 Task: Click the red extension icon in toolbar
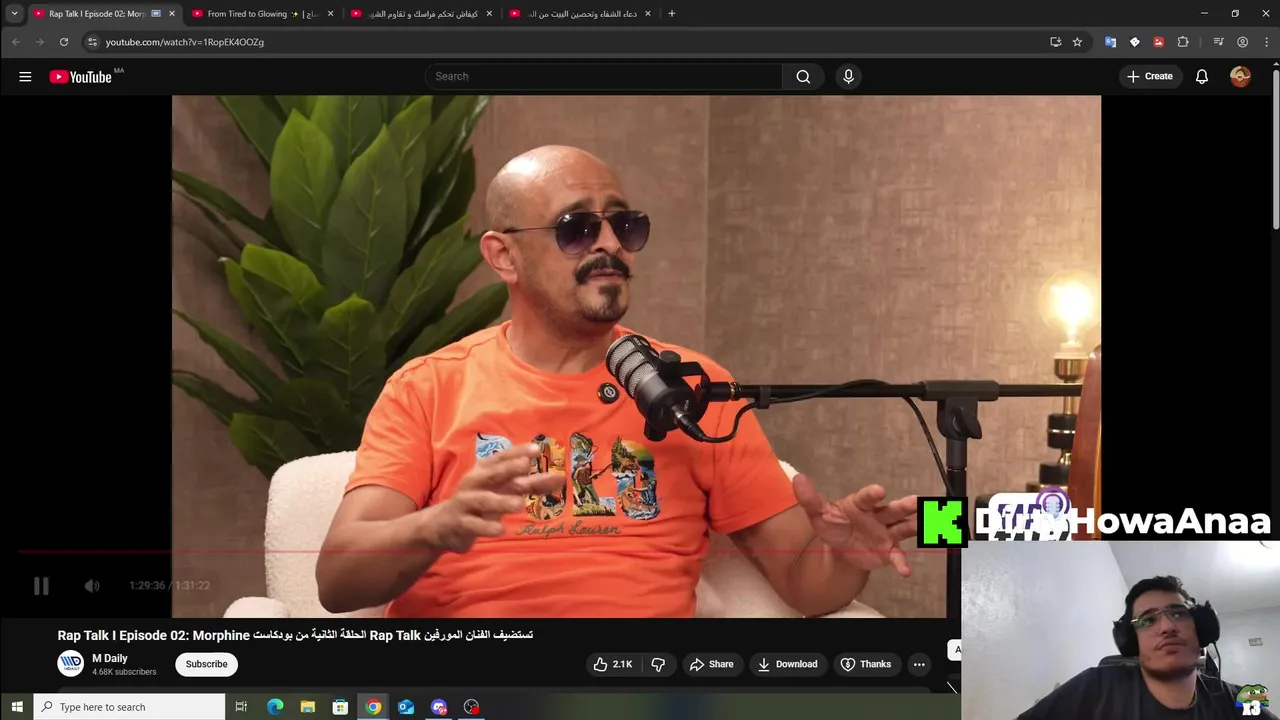click(1158, 42)
